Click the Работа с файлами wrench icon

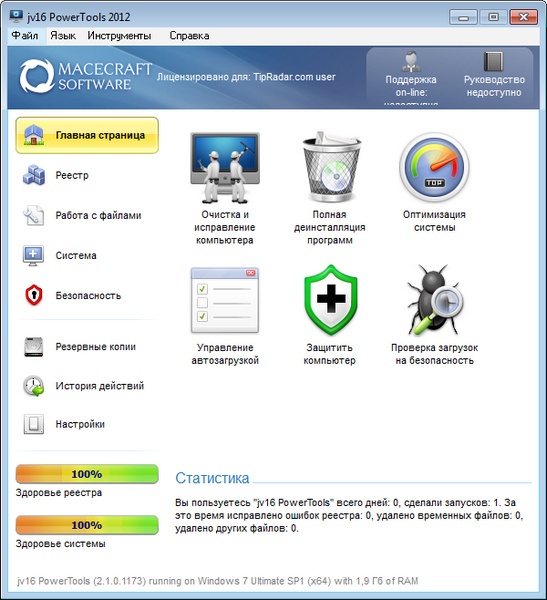pyautogui.click(x=34, y=215)
